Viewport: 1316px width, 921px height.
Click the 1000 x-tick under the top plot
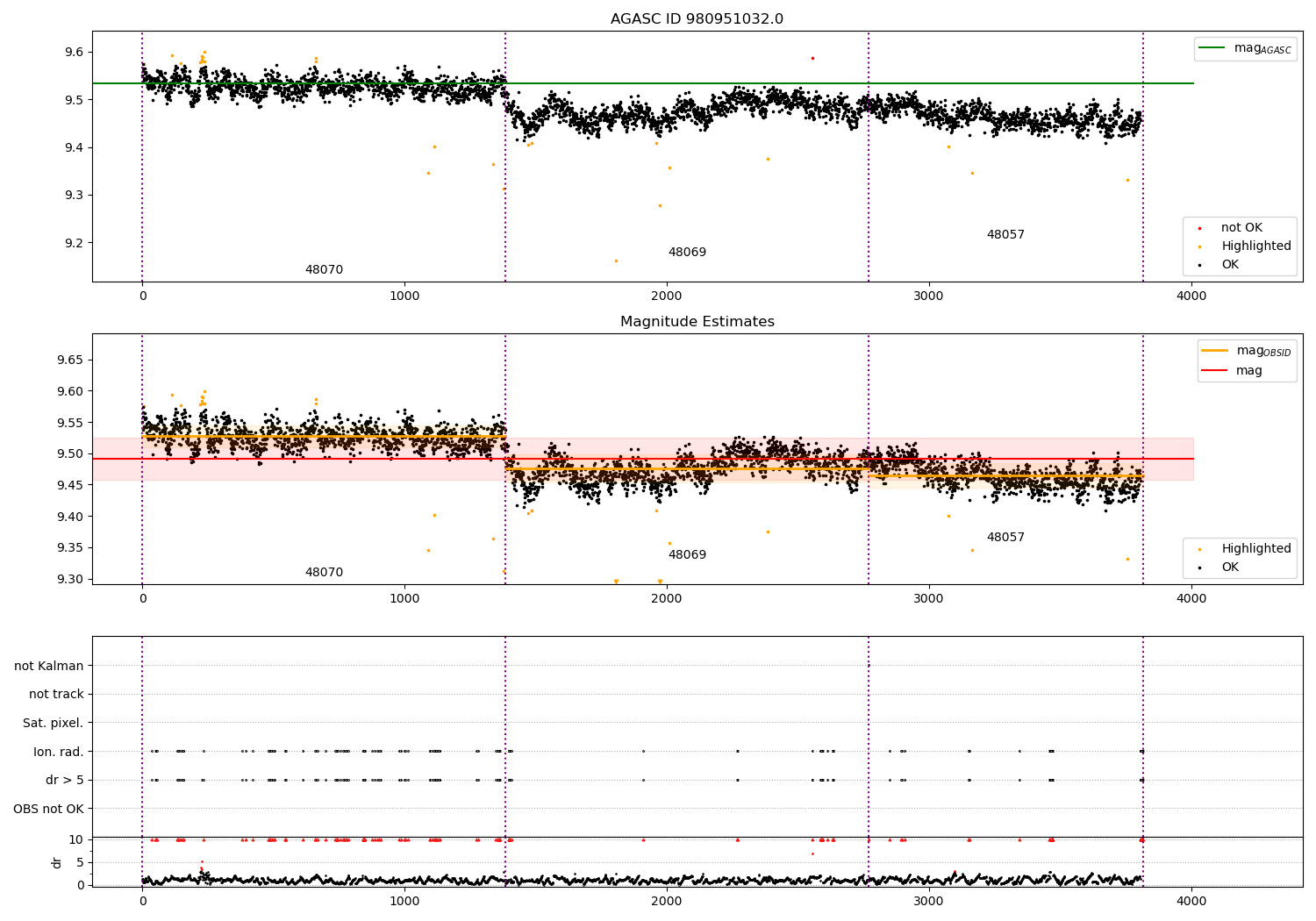point(404,296)
